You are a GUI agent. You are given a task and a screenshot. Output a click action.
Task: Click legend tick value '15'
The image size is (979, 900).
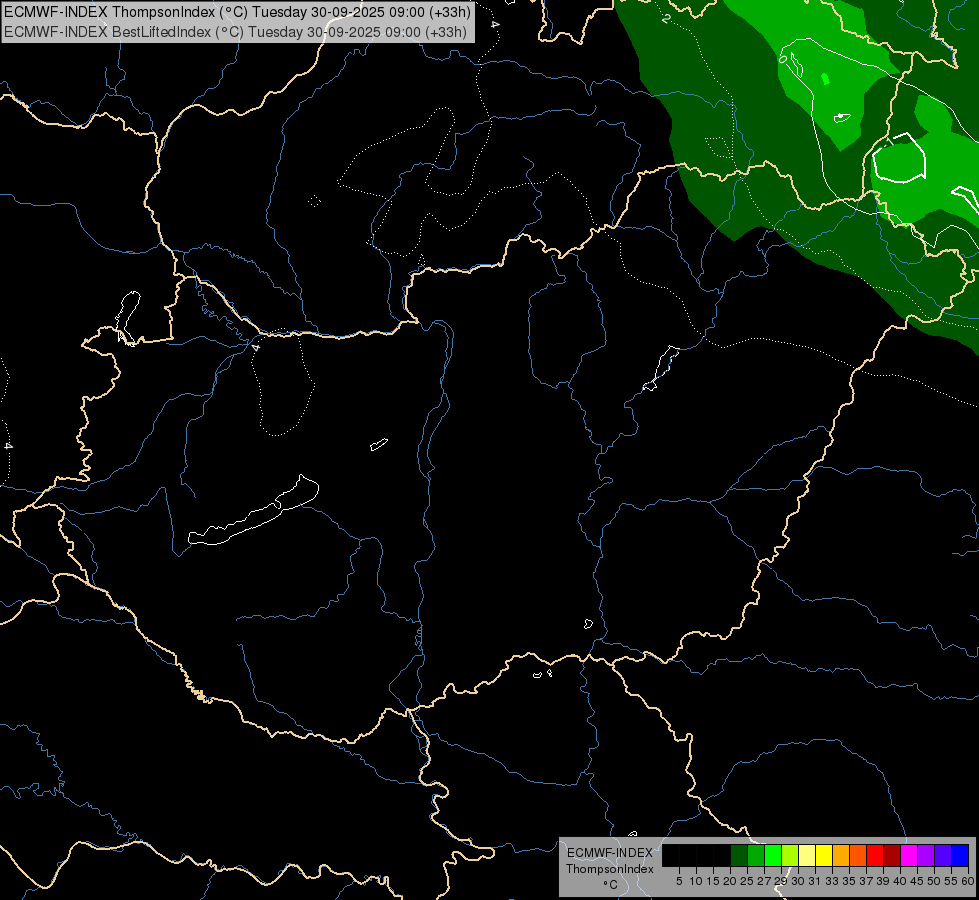point(713,881)
